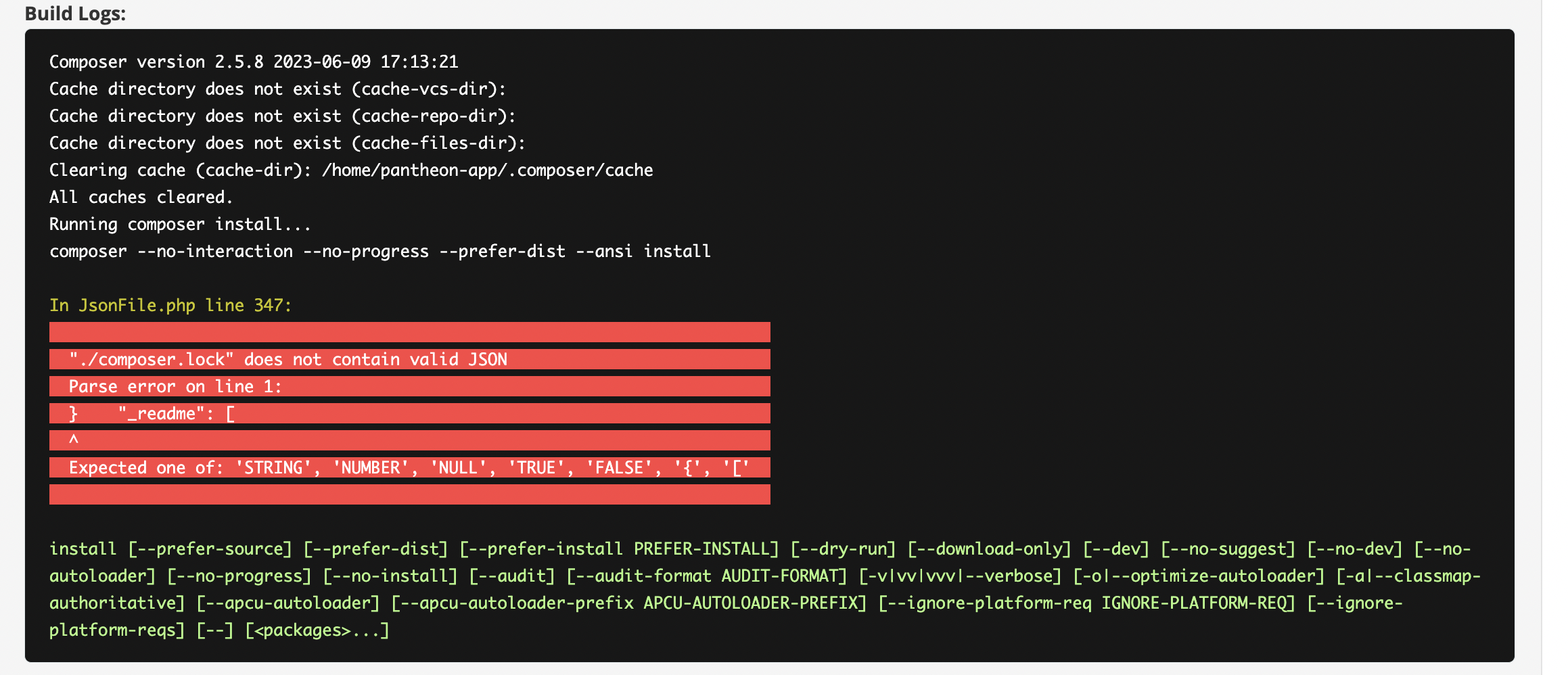Click the pantheon-app composer cache path
This screenshot has width=1568, height=675.
pyautogui.click(x=487, y=170)
